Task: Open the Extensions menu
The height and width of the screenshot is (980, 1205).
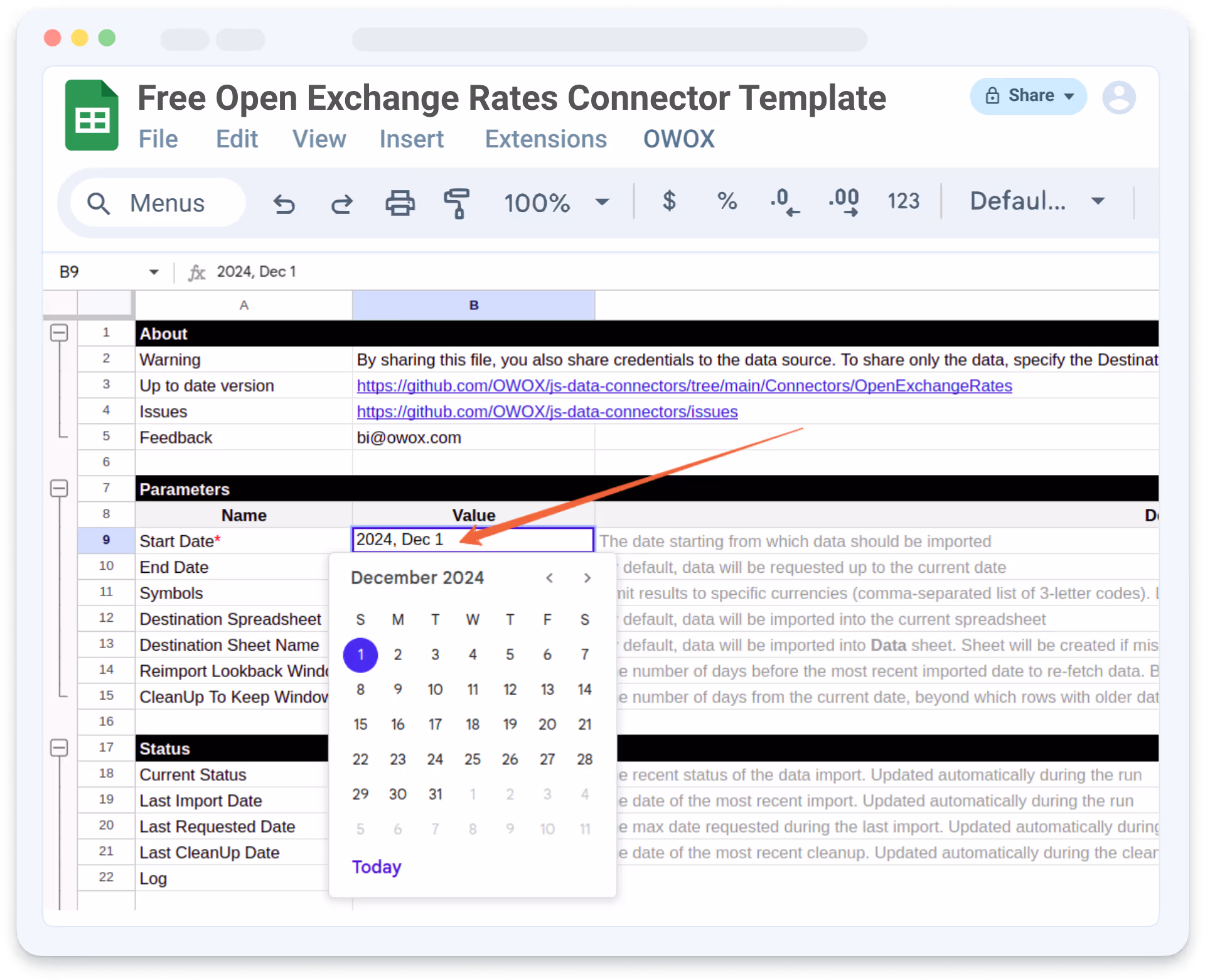Action: coord(545,139)
